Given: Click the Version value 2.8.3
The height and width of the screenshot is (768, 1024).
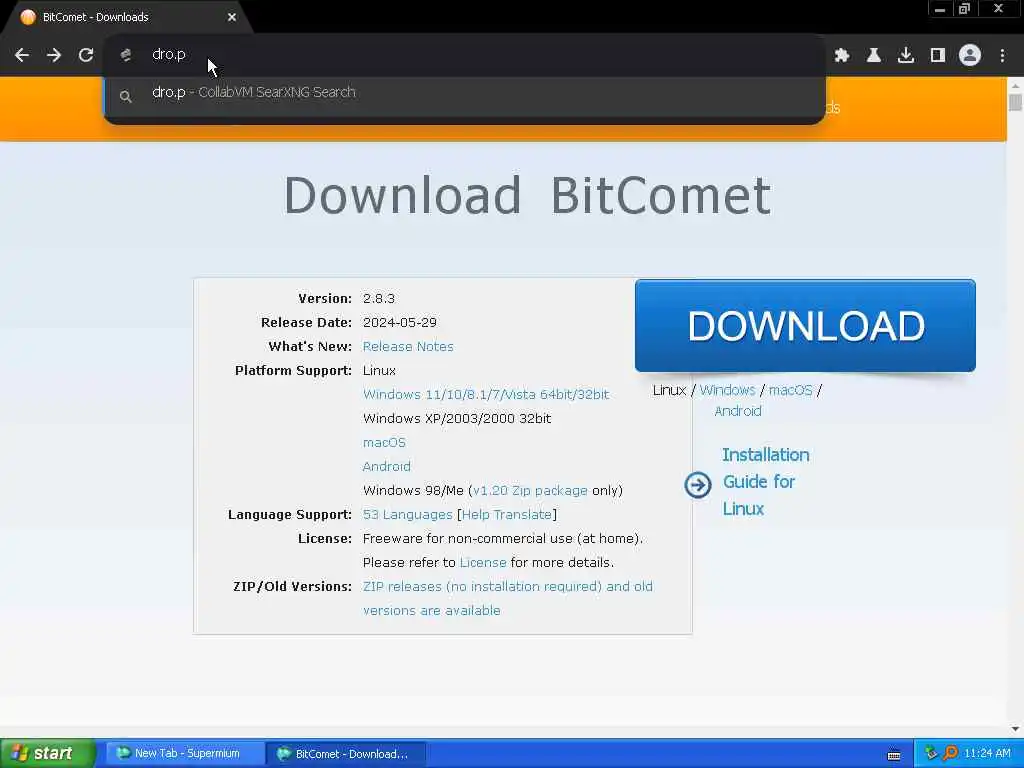Looking at the screenshot, I should coord(379,298).
